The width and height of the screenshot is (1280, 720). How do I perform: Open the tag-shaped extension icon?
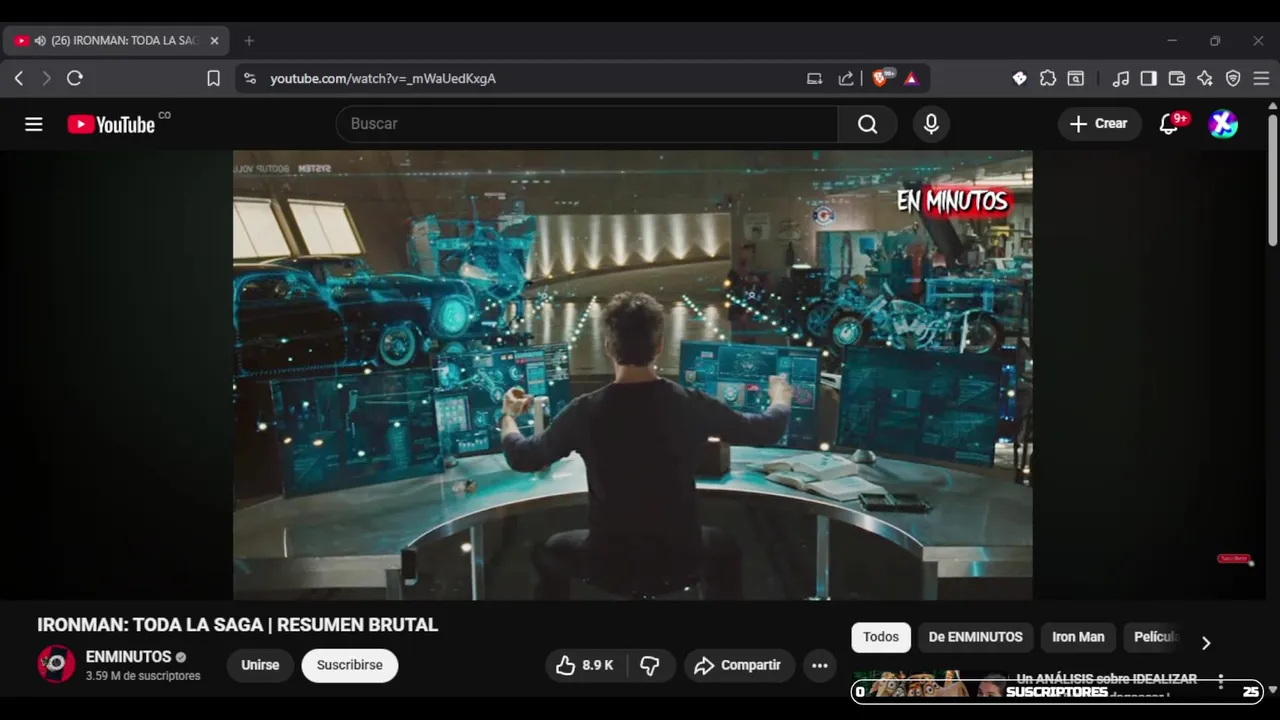[x=1019, y=78]
